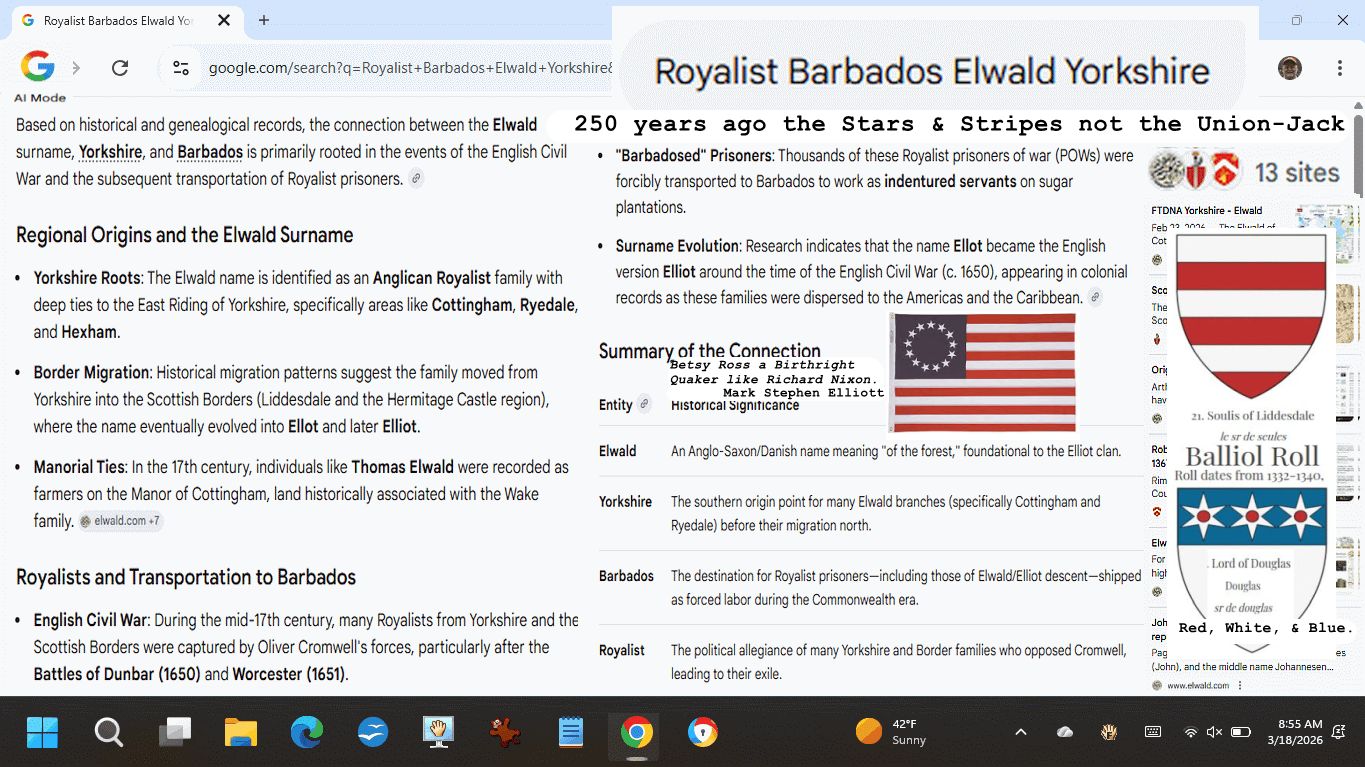Launch Microsoft Edge from the taskbar
1365x767 pixels.
(x=307, y=733)
